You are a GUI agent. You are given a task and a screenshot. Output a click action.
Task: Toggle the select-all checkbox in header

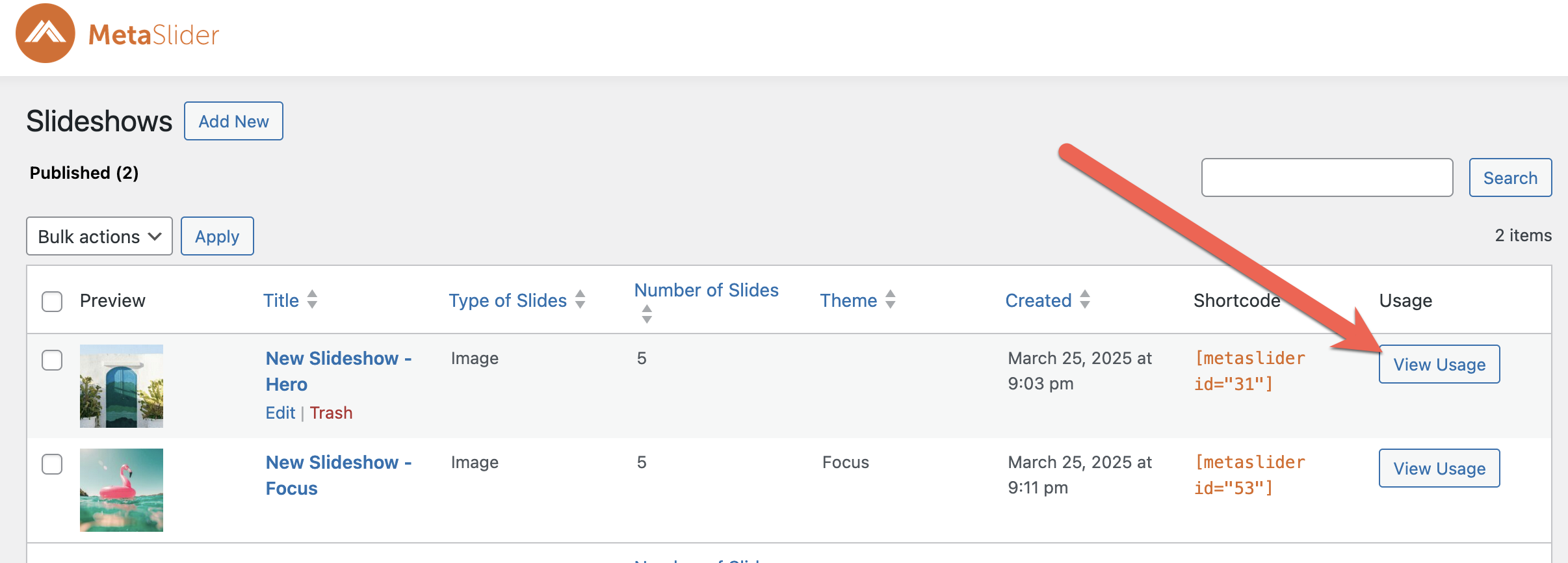(52, 302)
